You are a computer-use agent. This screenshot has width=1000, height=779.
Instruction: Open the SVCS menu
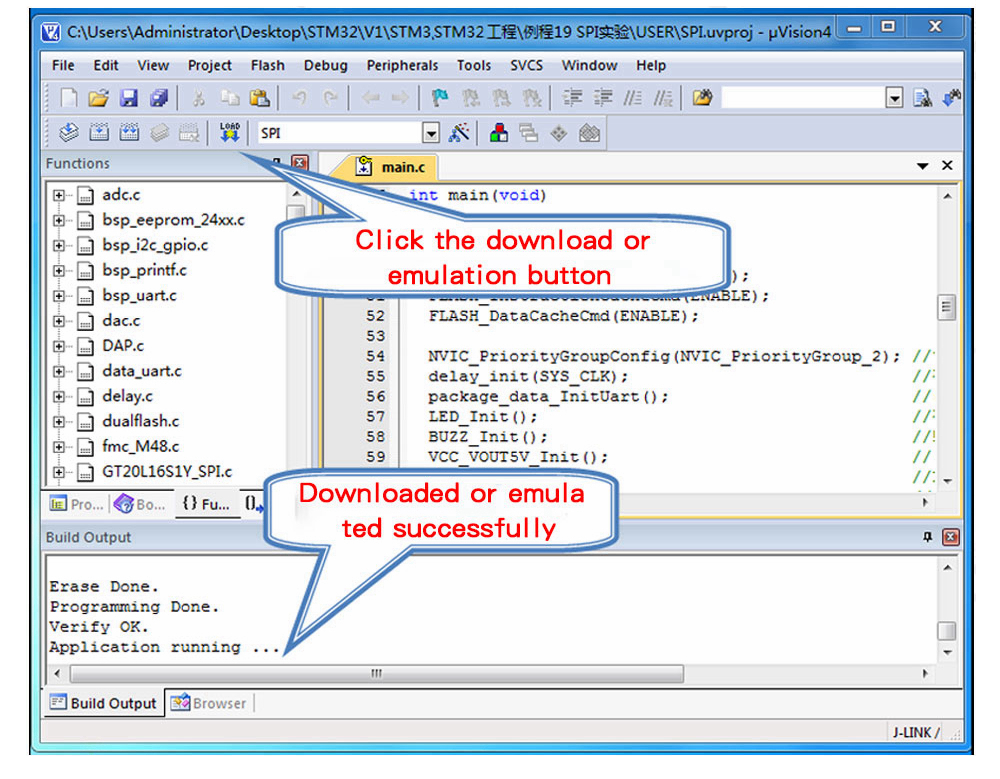click(526, 65)
